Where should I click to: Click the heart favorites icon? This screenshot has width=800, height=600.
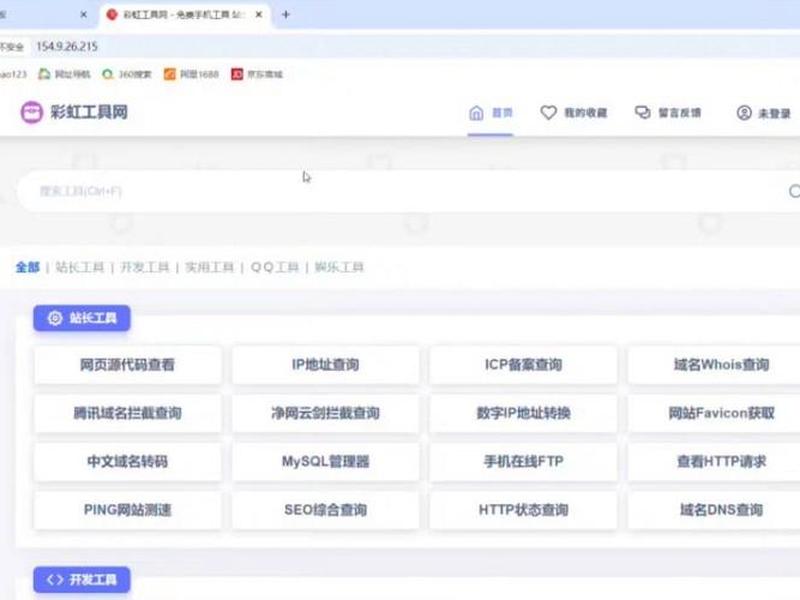coord(548,113)
